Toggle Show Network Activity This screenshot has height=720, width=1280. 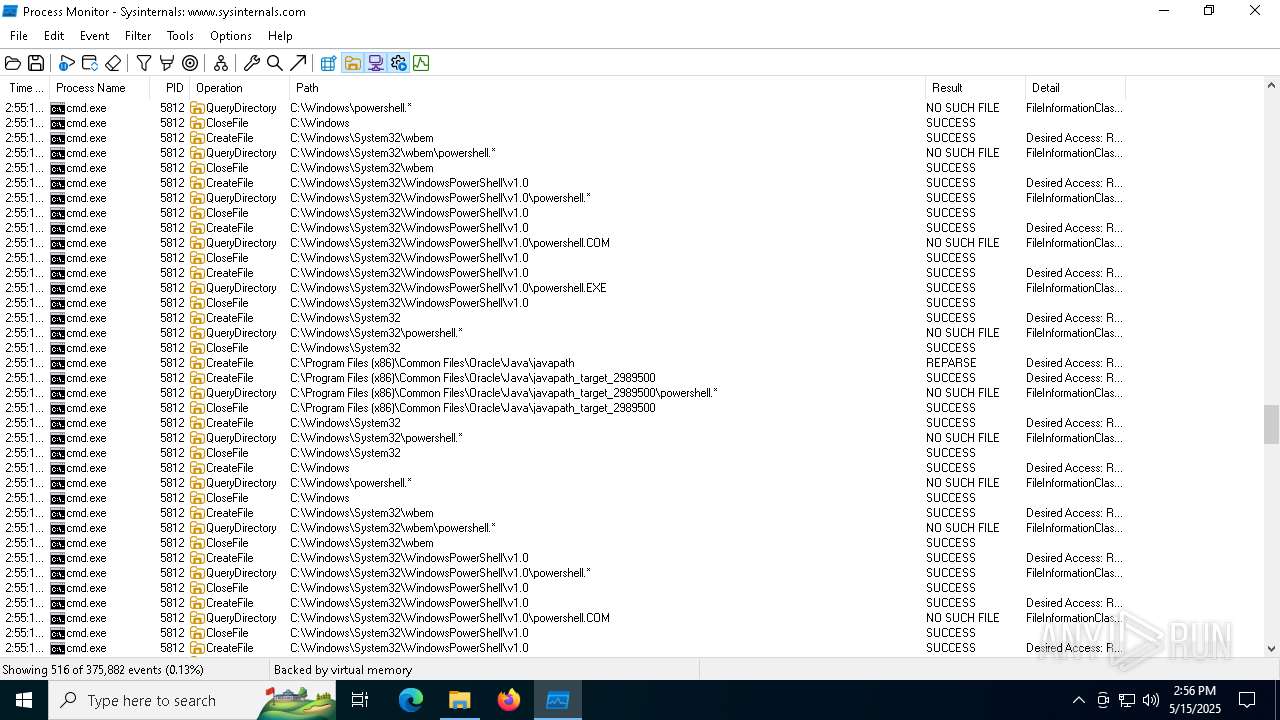click(x=375, y=63)
